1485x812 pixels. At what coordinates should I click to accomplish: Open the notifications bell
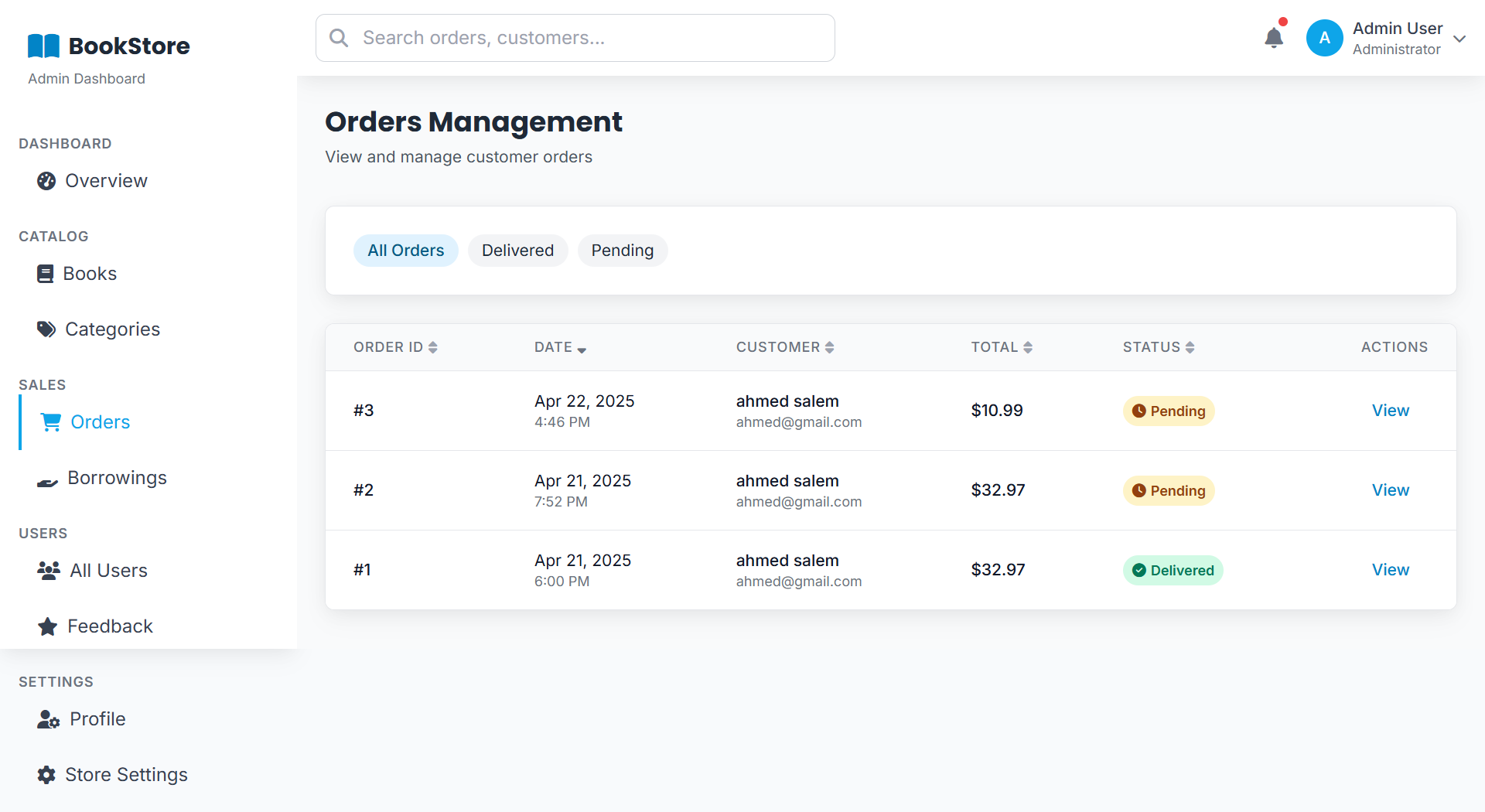[1274, 38]
